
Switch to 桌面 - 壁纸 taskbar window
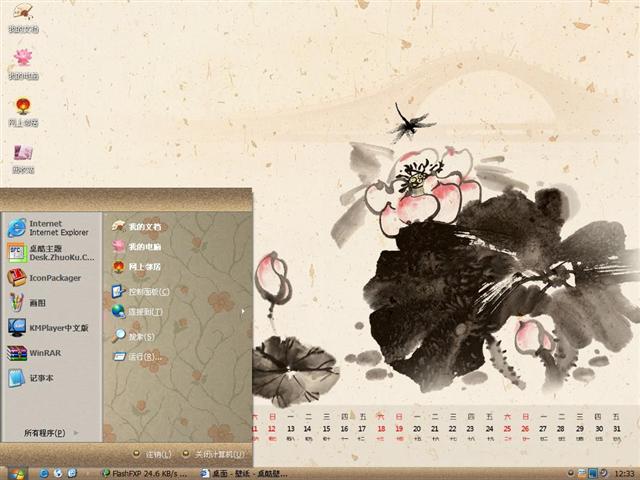pyautogui.click(x=245, y=473)
